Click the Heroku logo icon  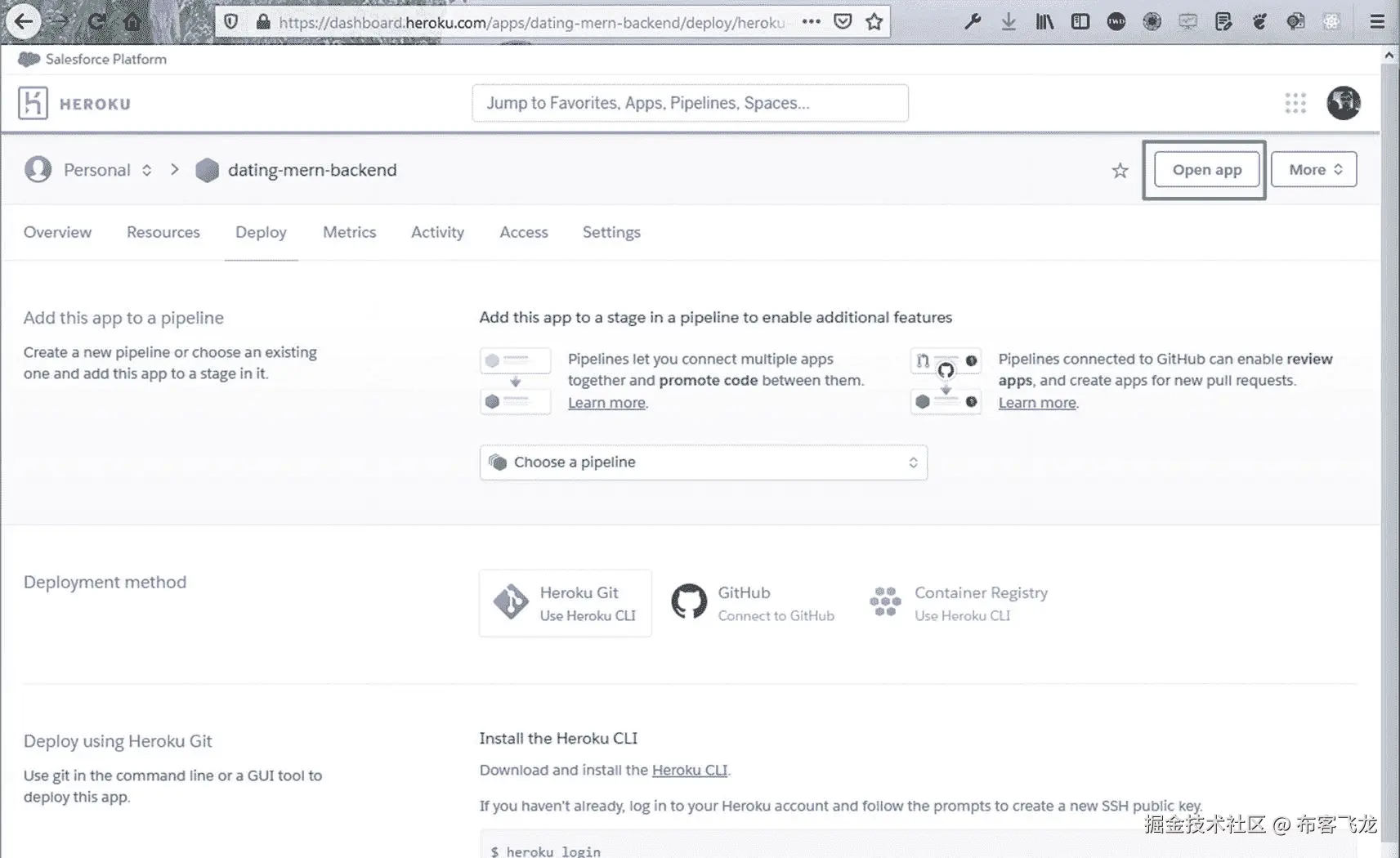coord(33,104)
